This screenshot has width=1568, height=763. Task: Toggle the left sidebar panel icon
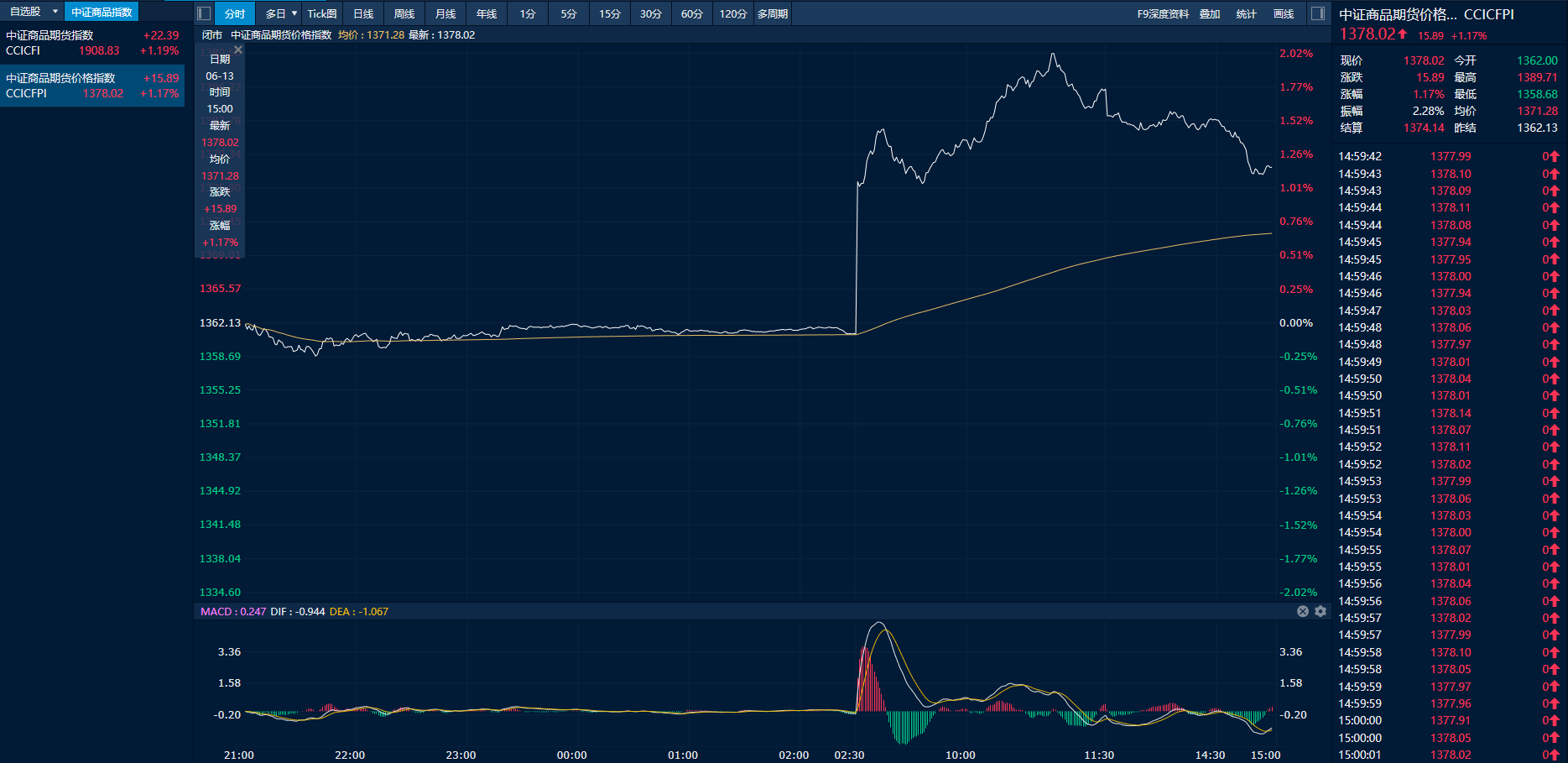(x=204, y=13)
